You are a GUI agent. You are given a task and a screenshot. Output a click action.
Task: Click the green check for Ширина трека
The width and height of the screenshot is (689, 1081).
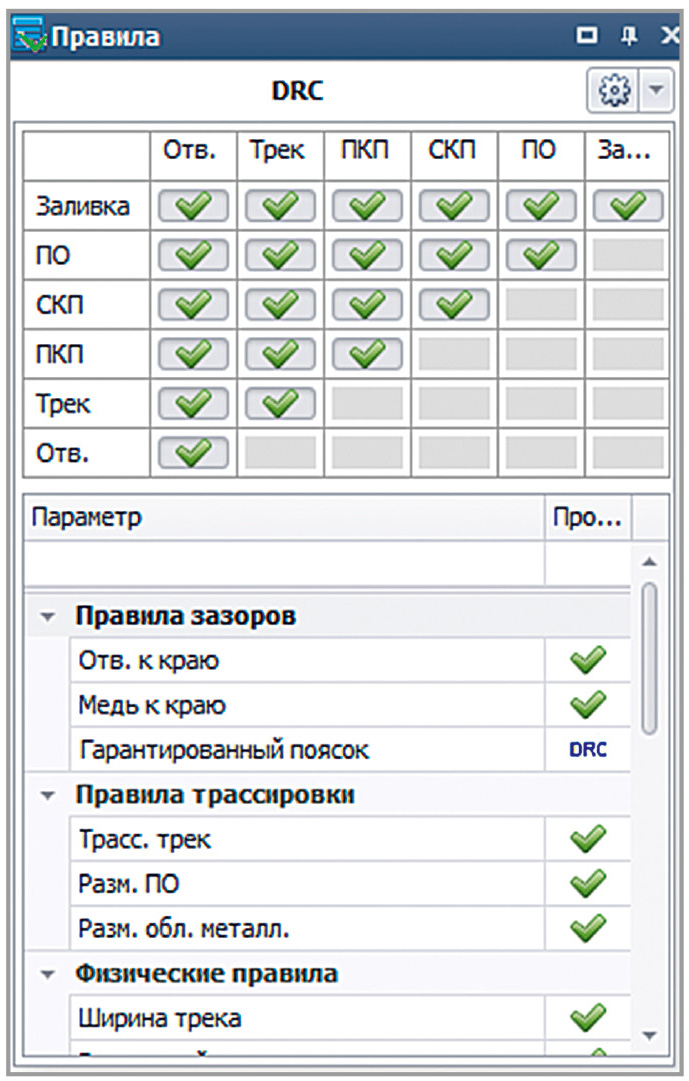tap(588, 1018)
